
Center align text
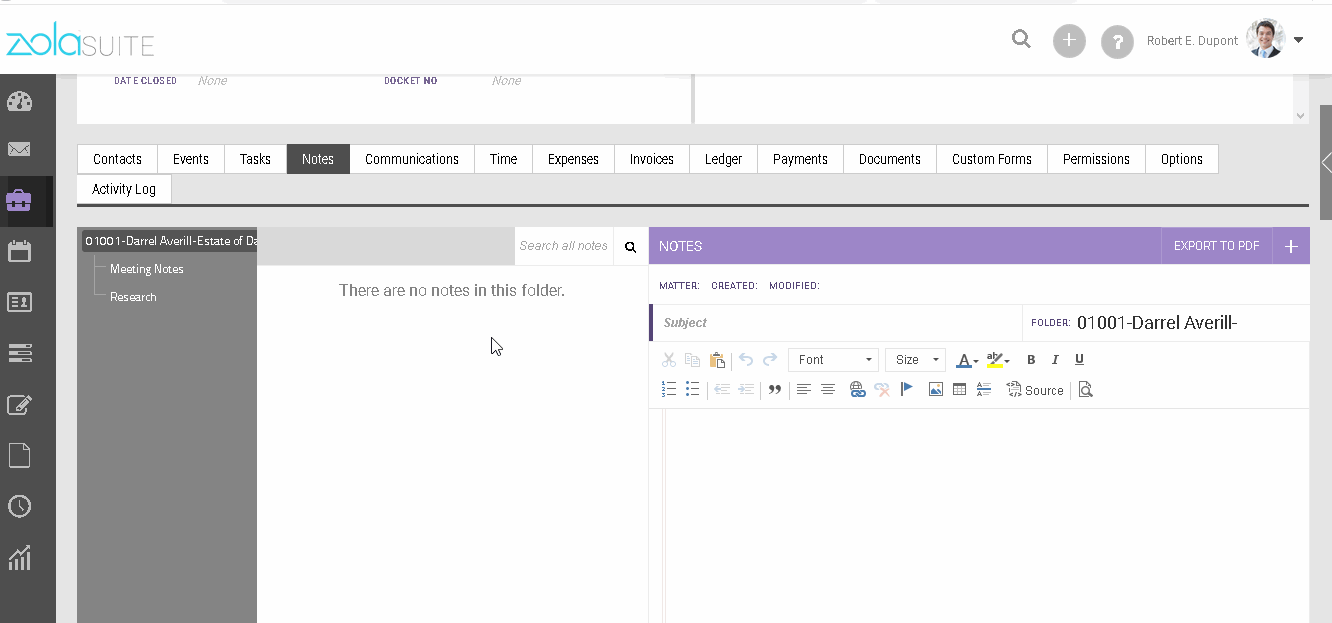coord(828,390)
